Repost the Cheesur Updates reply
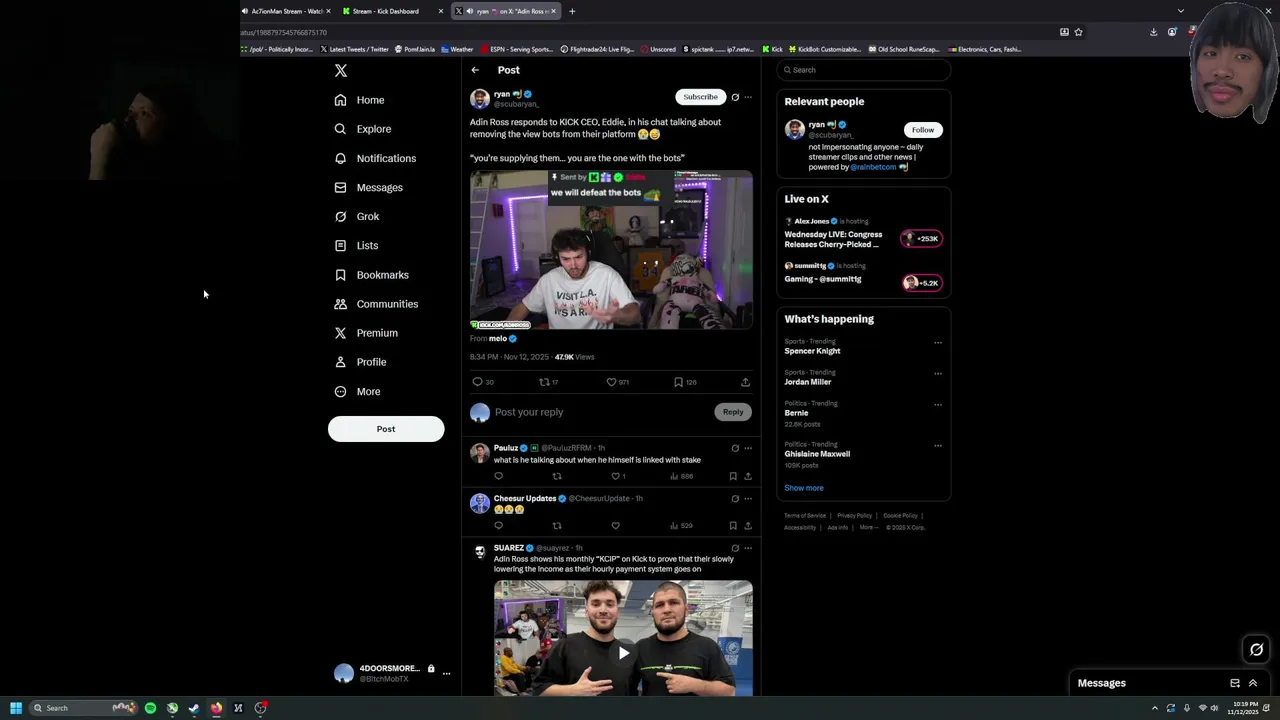Image resolution: width=1280 pixels, height=720 pixels. [557, 526]
